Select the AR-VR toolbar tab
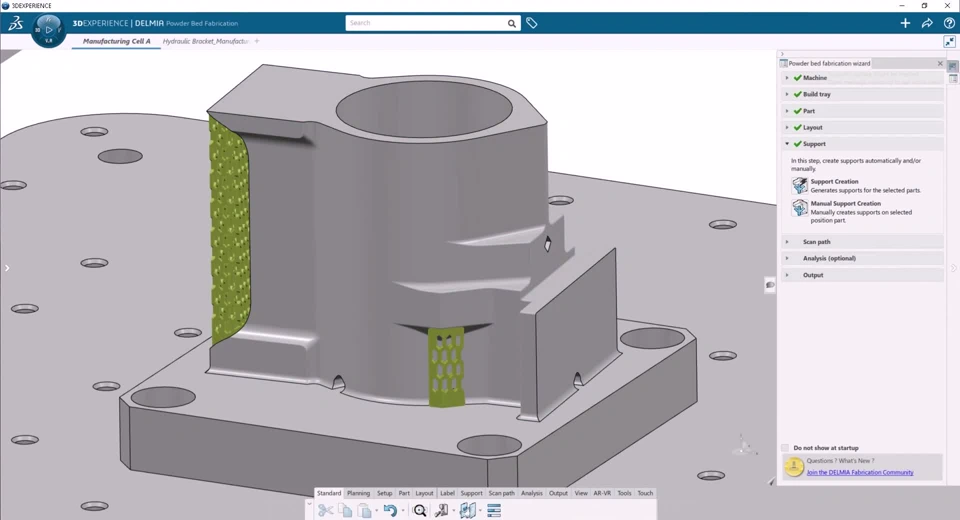 (x=602, y=493)
